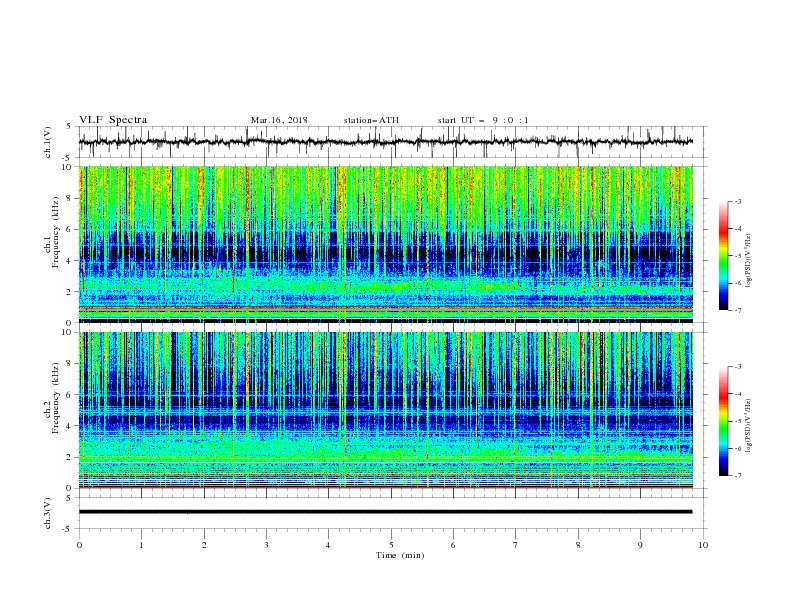
Task: Click the x-axis tick label '0'
Action: pyautogui.click(x=79, y=545)
